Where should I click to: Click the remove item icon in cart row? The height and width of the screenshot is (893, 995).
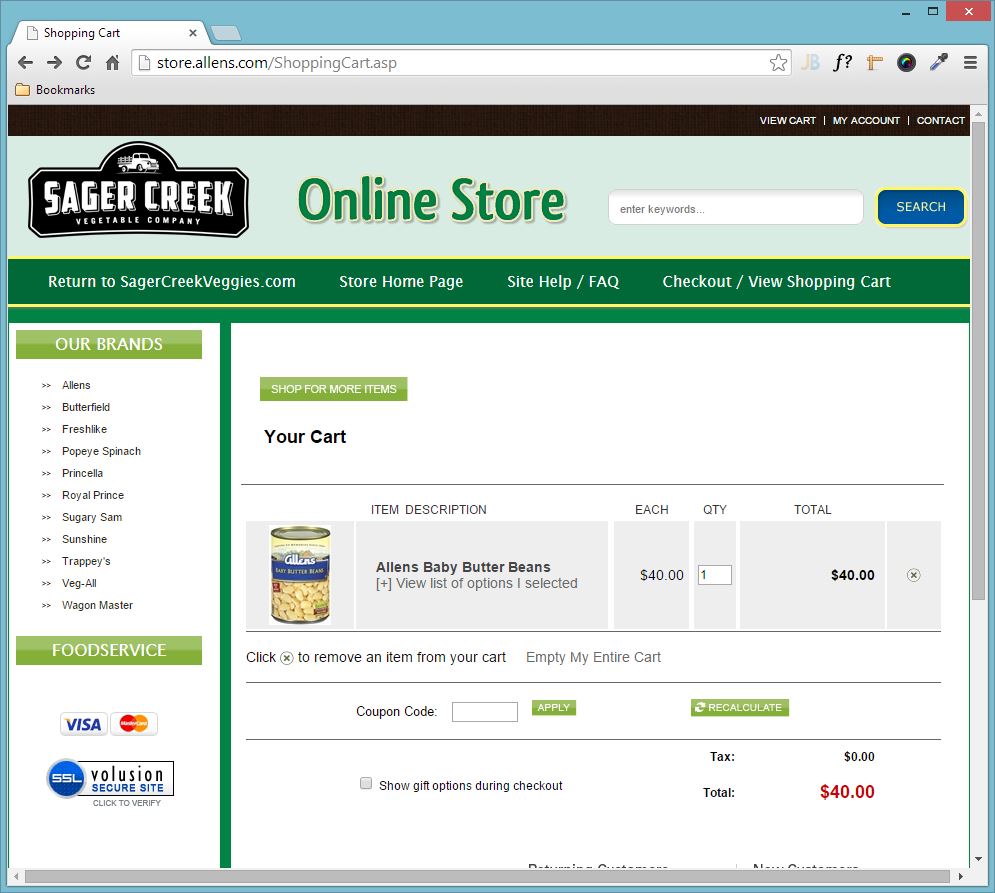[x=913, y=575]
